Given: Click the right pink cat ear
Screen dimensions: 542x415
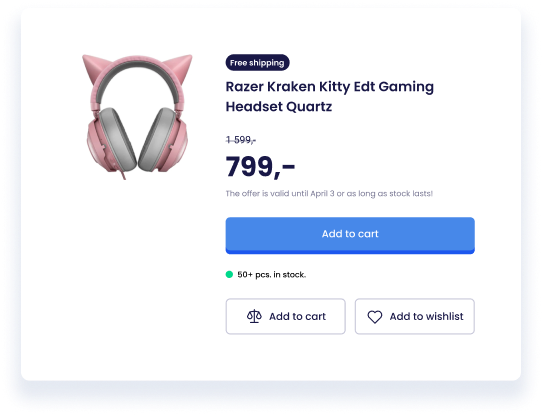Looking at the screenshot, I should 180,65.
